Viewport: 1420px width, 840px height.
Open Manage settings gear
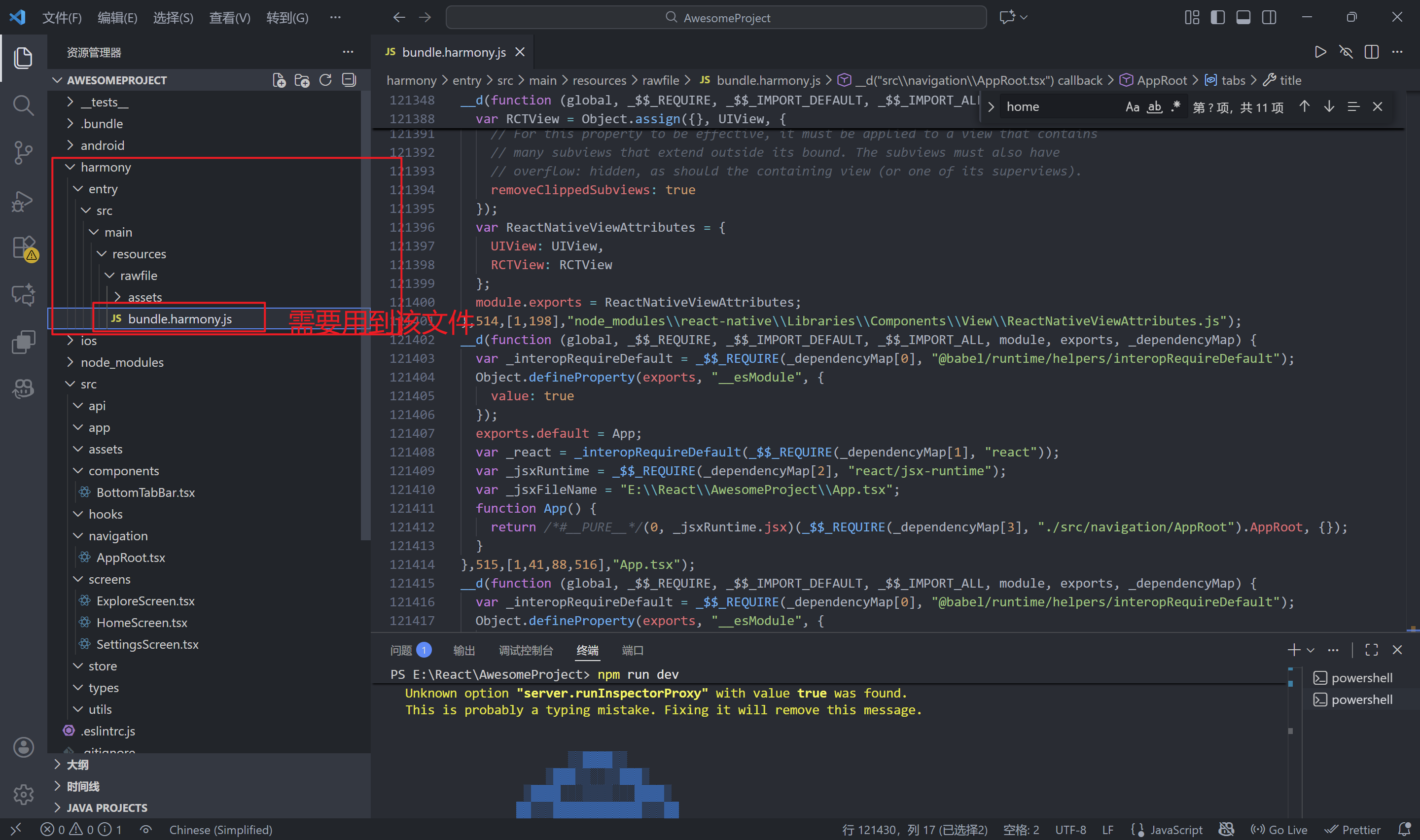click(x=23, y=795)
